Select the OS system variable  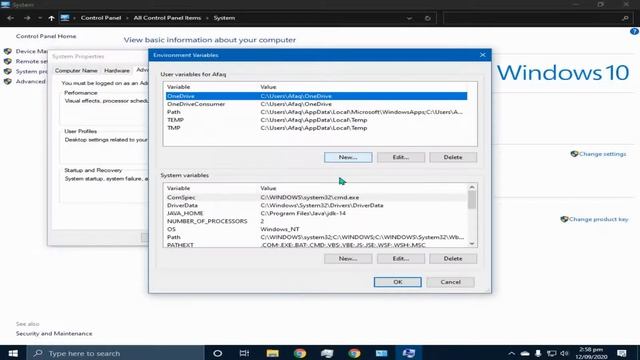coord(316,229)
